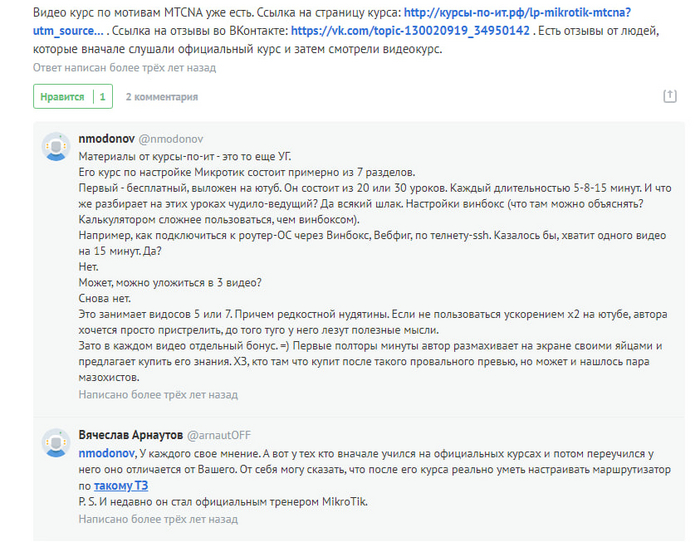Expand the 2 комментария section
The width and height of the screenshot is (700, 542).
point(161,97)
